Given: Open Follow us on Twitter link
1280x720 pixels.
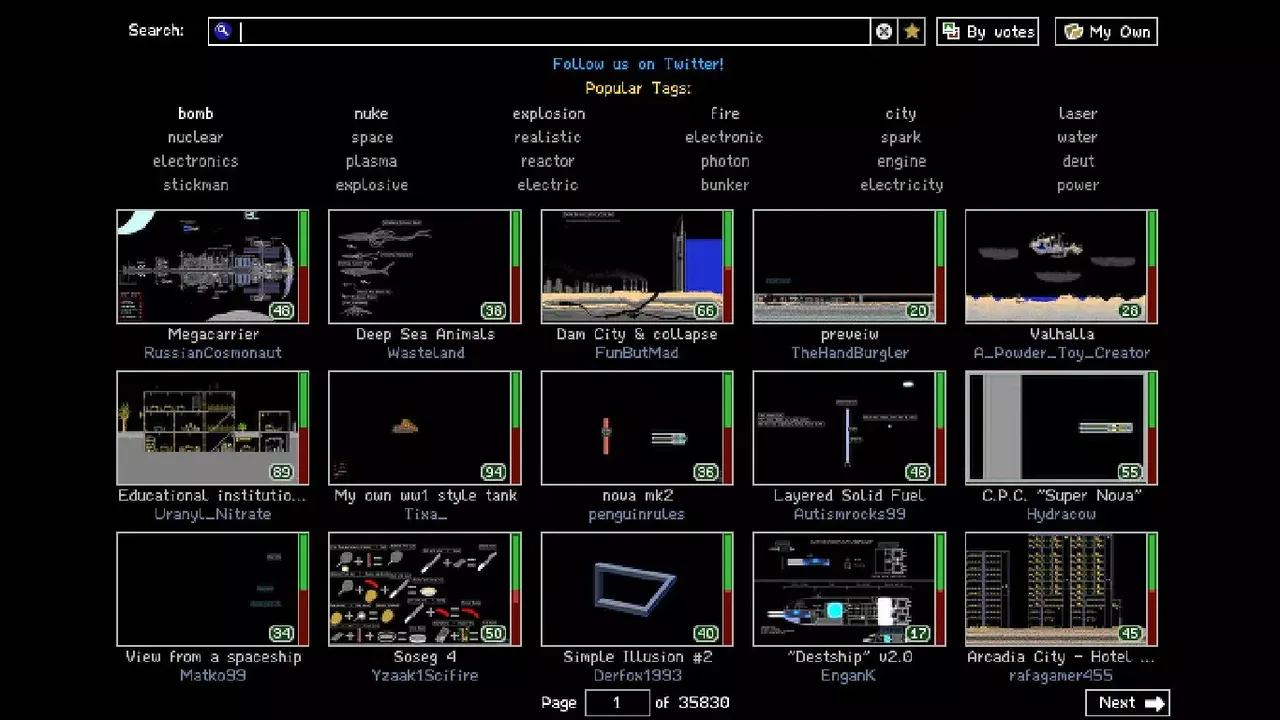Looking at the screenshot, I should click(x=638, y=64).
